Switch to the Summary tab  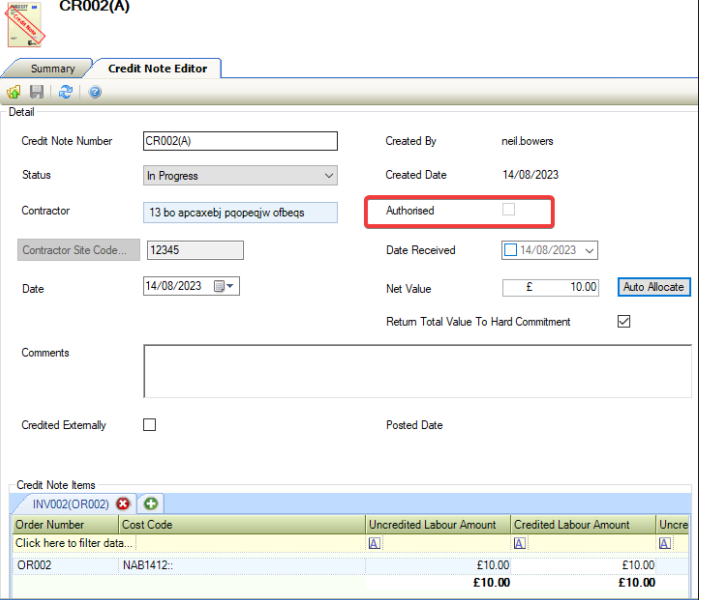52,69
